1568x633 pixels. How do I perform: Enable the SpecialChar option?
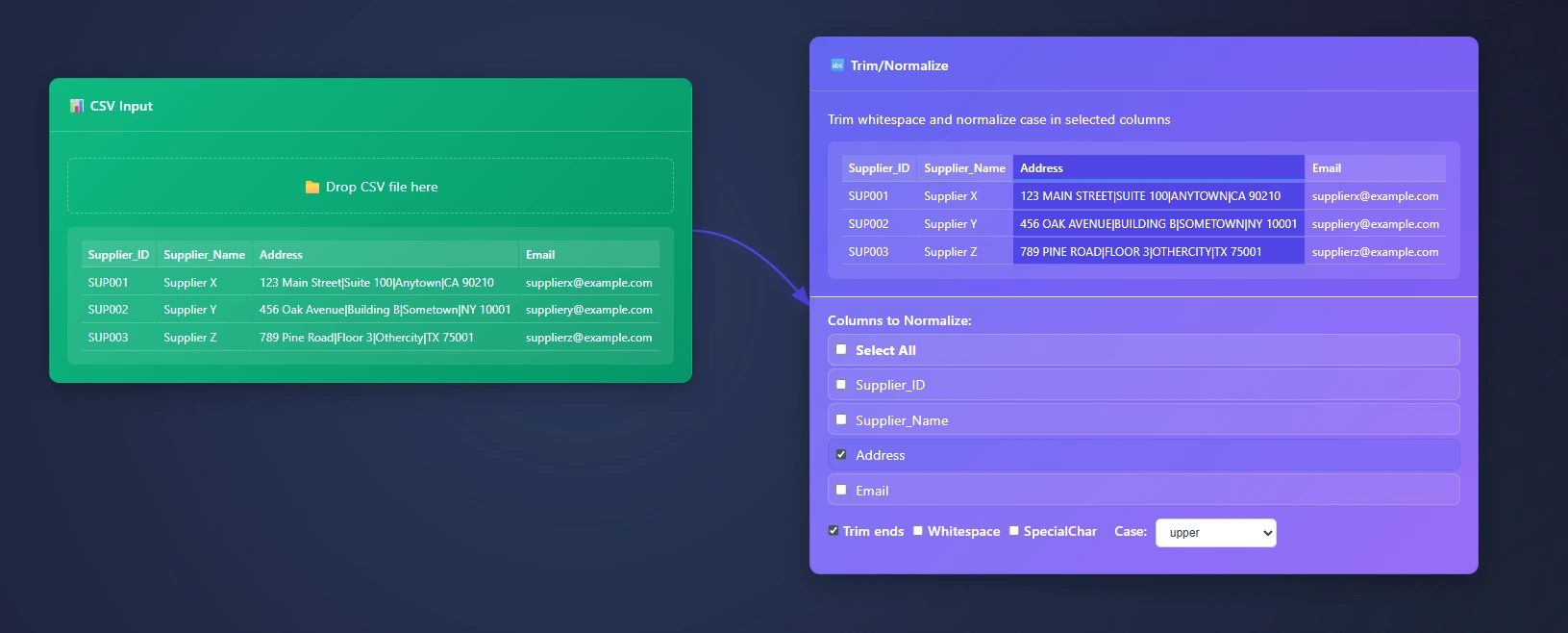1014,531
